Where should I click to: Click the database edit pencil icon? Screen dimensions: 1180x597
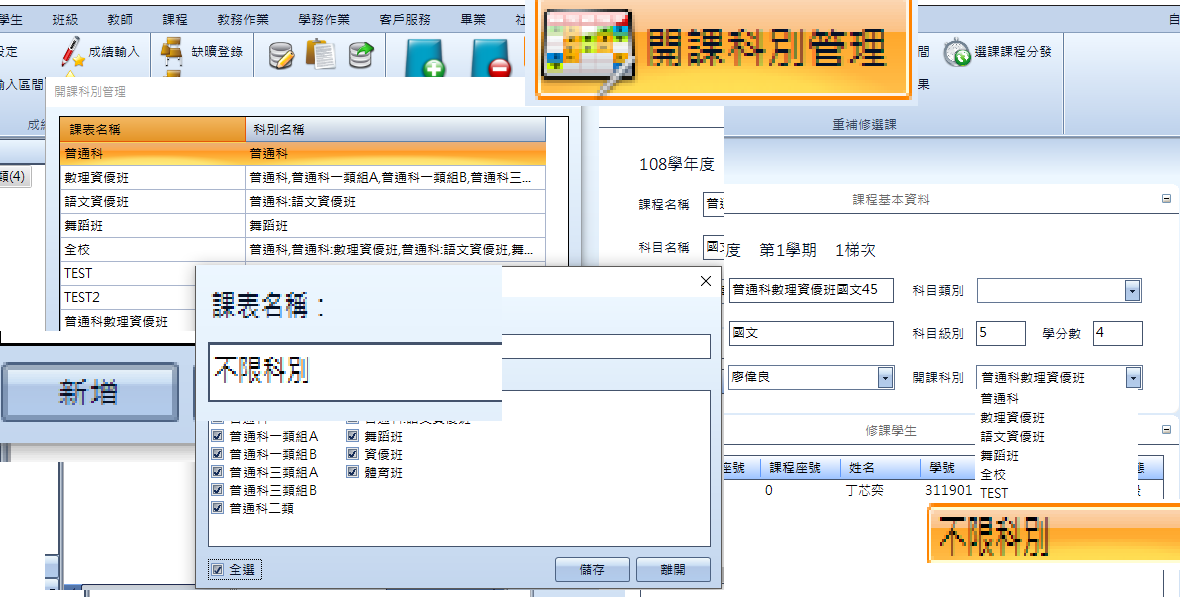pos(281,55)
